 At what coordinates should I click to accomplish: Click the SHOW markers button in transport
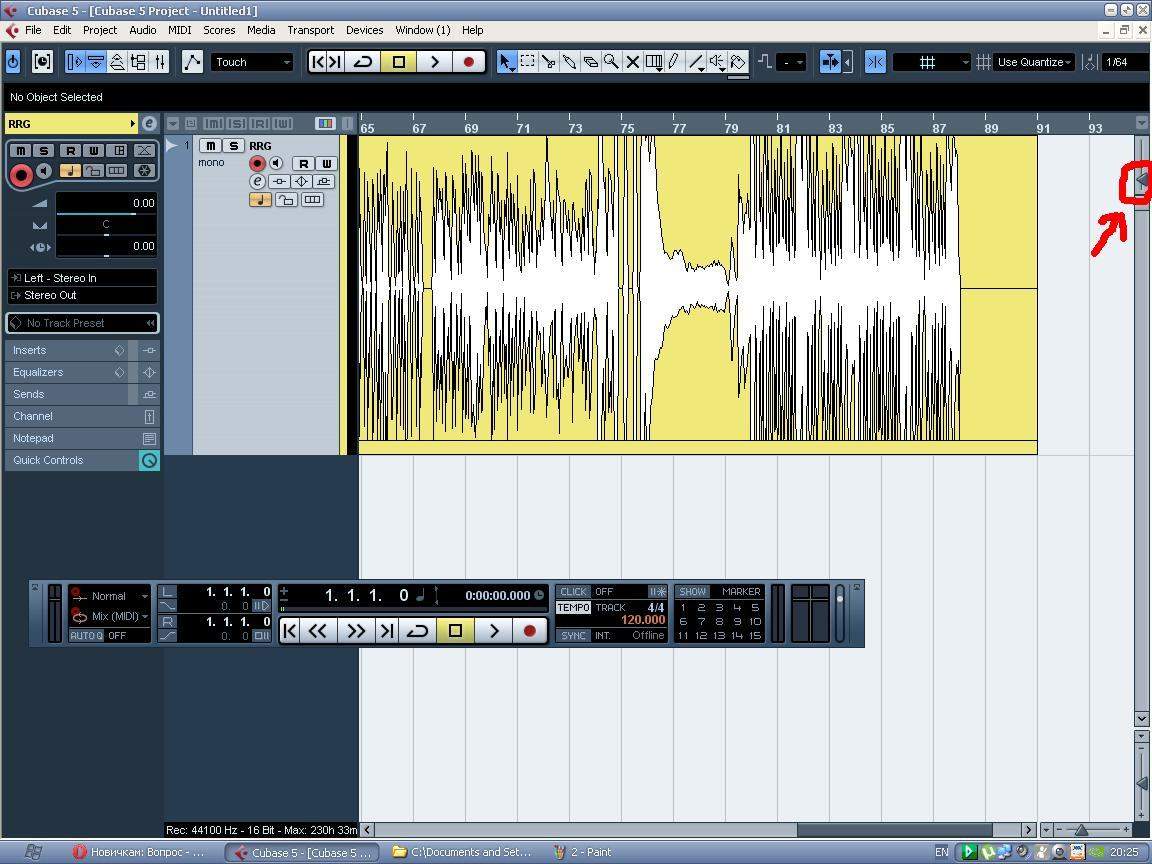(693, 592)
